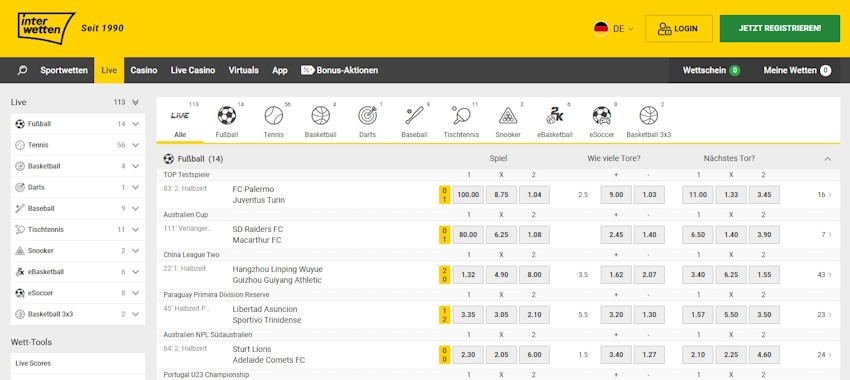Viewport: 850px width, 380px height.
Task: Click sidebar Snooker triangle icon
Action: [x=20, y=250]
